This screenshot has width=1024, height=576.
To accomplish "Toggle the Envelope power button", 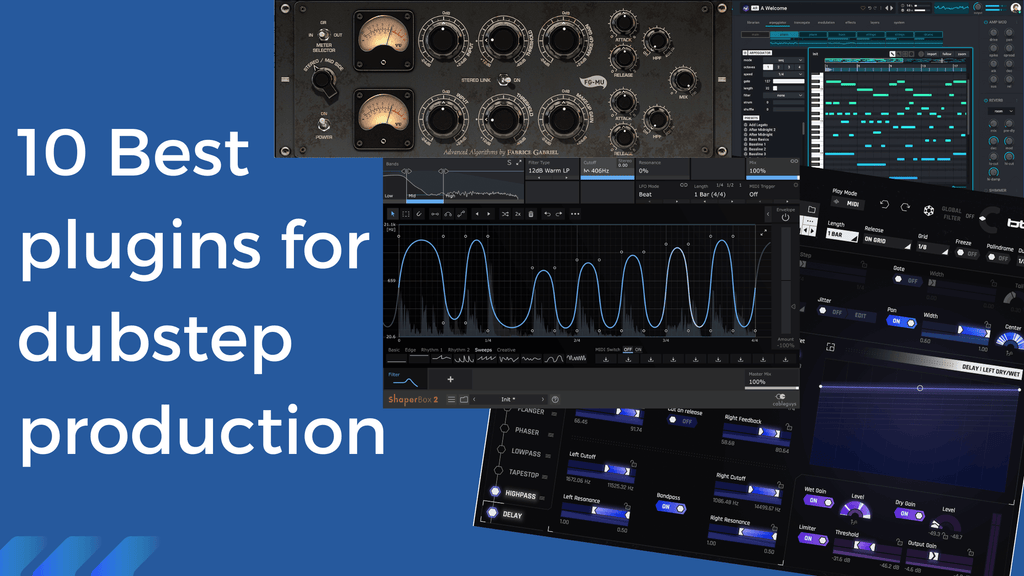I will pos(785,218).
